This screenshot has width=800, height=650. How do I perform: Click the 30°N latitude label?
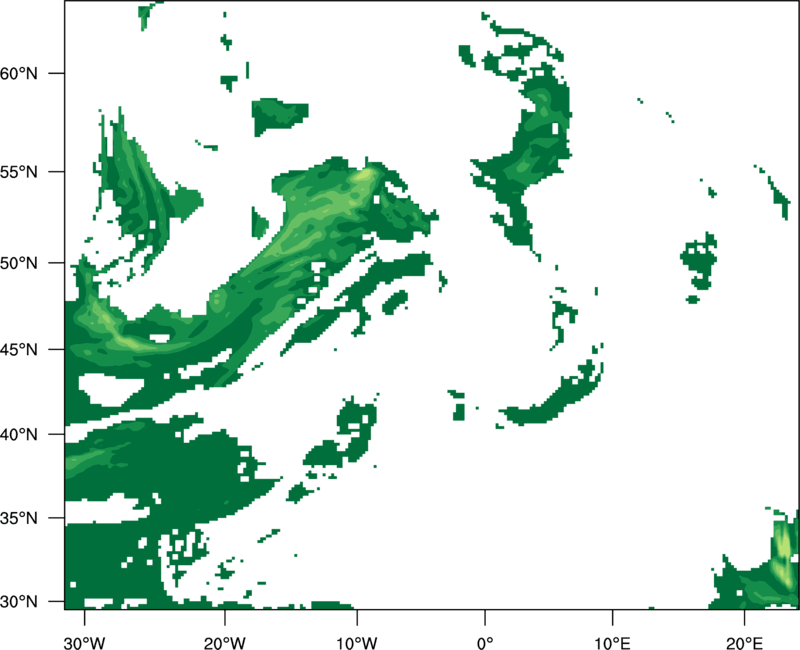[x=19, y=602]
